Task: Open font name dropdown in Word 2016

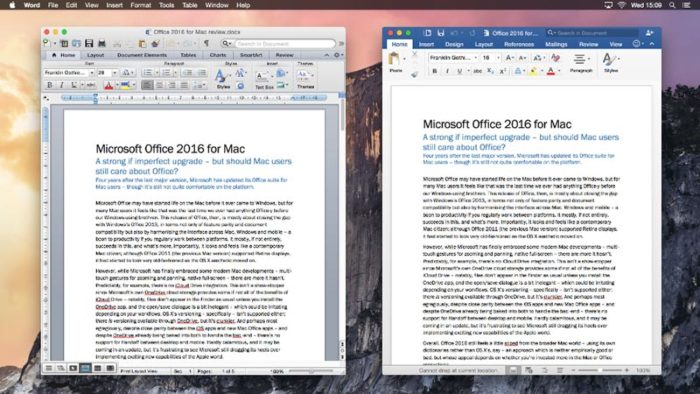Action: pyautogui.click(x=476, y=58)
